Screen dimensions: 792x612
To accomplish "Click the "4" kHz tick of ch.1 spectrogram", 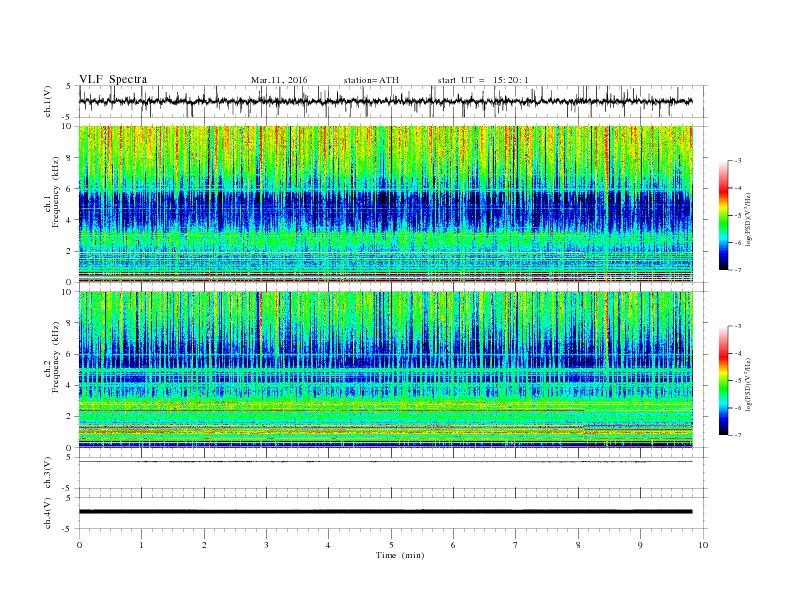I will (x=69, y=220).
